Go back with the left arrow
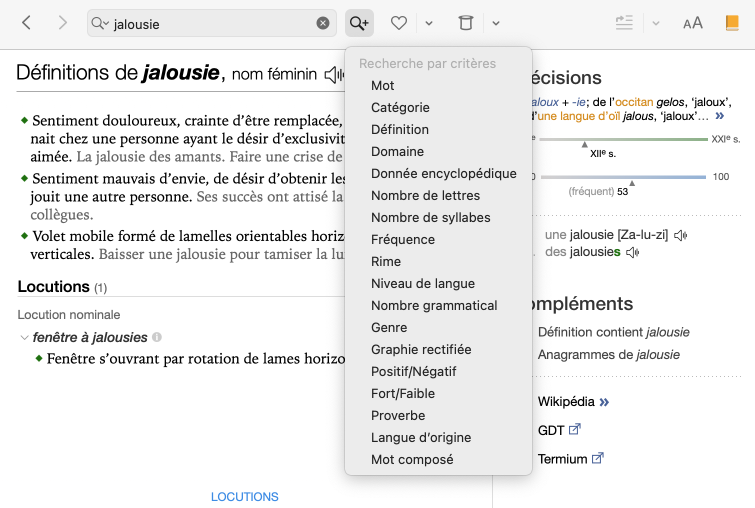The image size is (755, 508). [27, 23]
